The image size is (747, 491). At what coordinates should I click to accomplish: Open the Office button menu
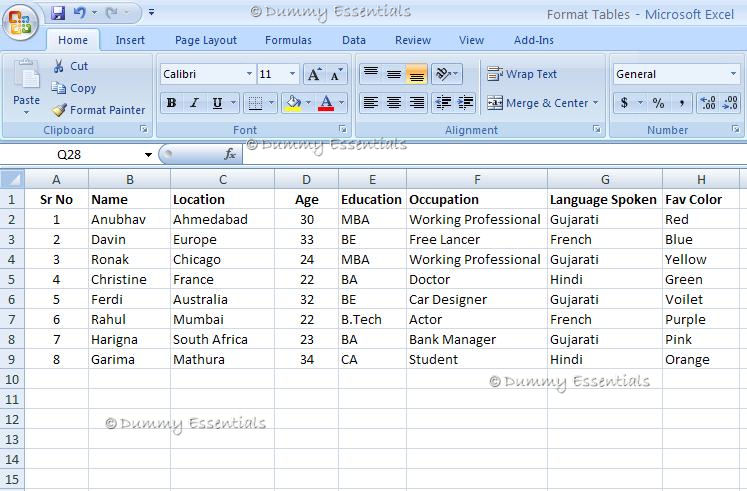coord(20,21)
